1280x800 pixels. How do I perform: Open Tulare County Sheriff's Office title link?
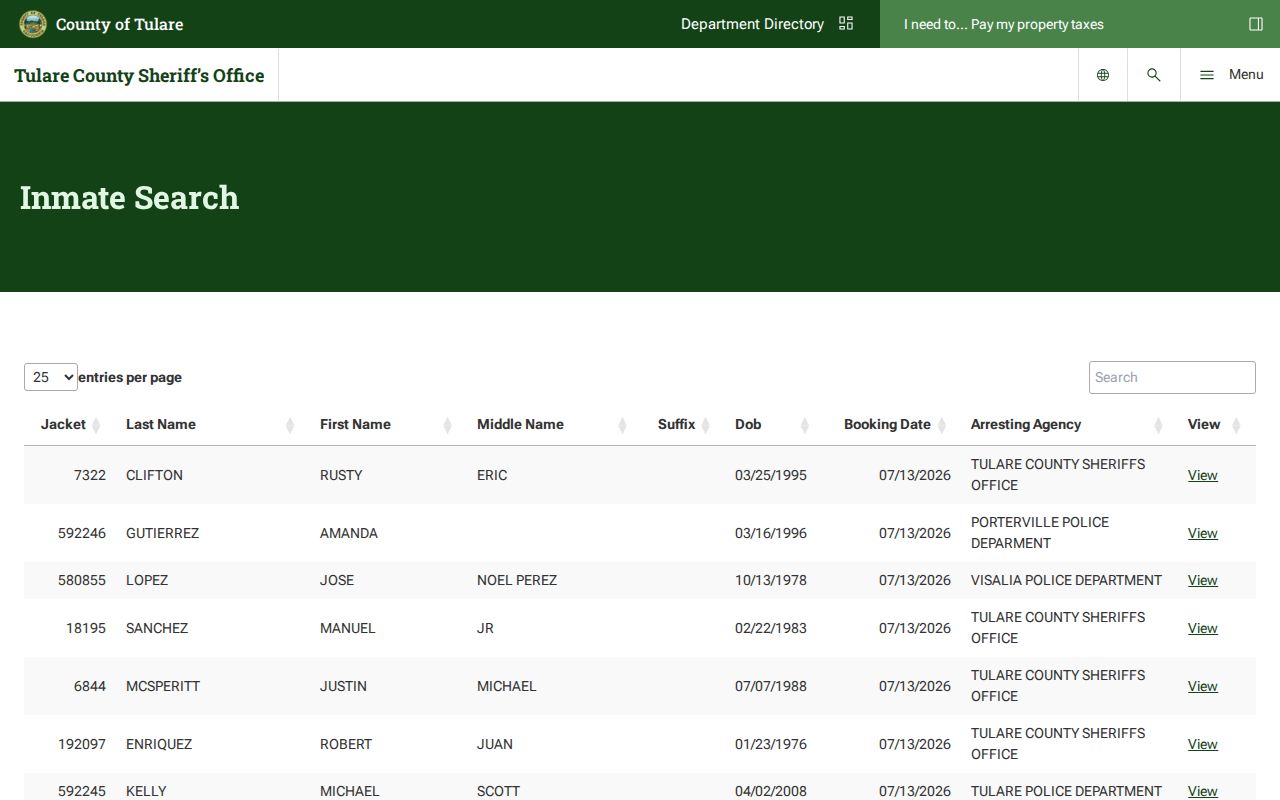point(139,75)
